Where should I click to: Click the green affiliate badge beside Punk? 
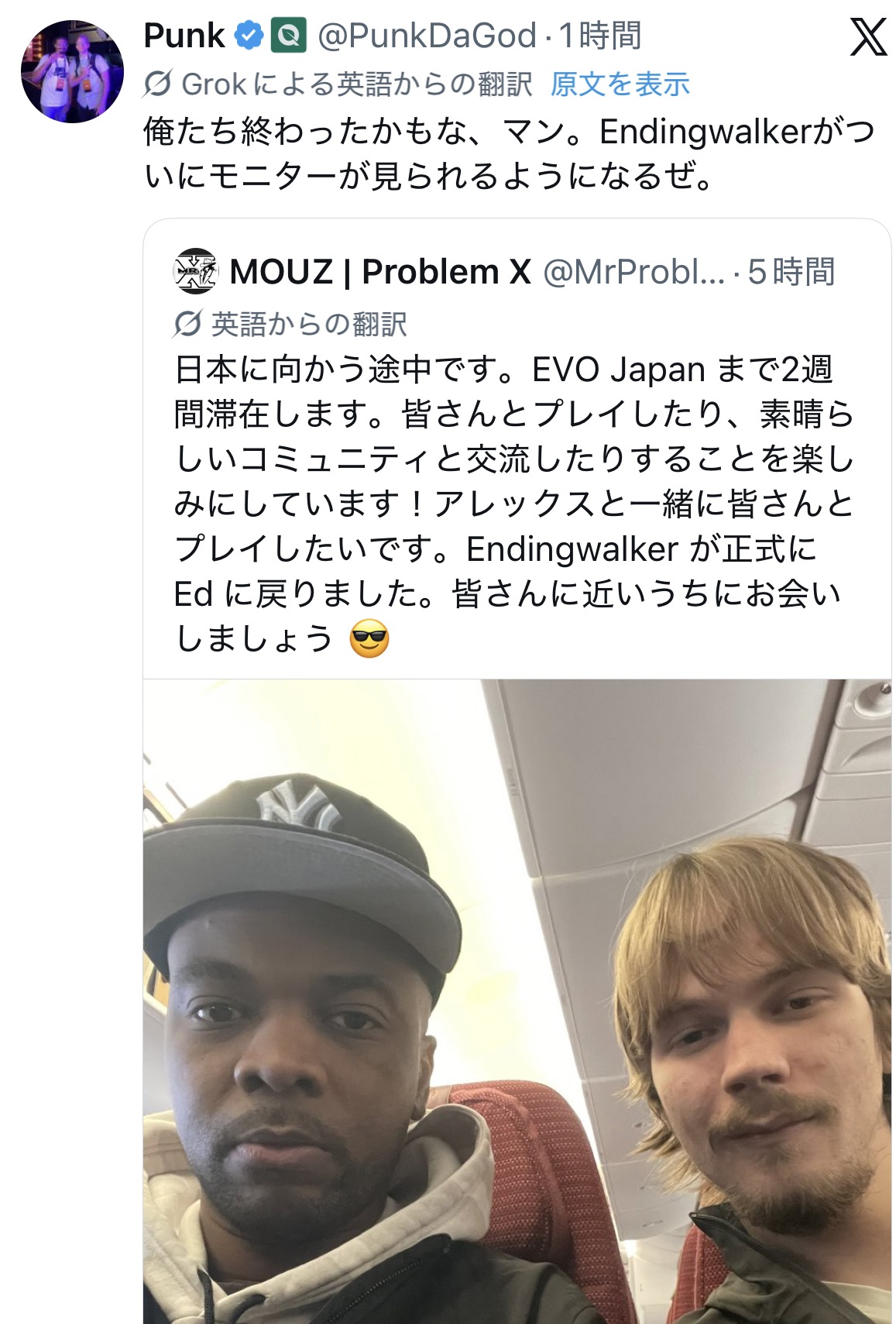point(289,36)
